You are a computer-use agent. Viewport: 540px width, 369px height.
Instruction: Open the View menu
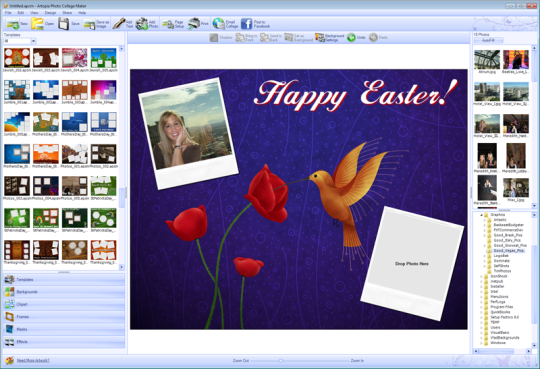[34, 13]
